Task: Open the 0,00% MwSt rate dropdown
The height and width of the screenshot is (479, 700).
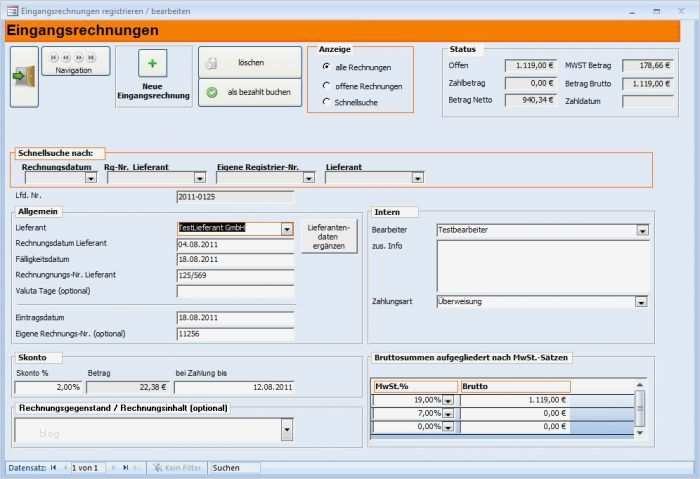Action: (x=448, y=427)
